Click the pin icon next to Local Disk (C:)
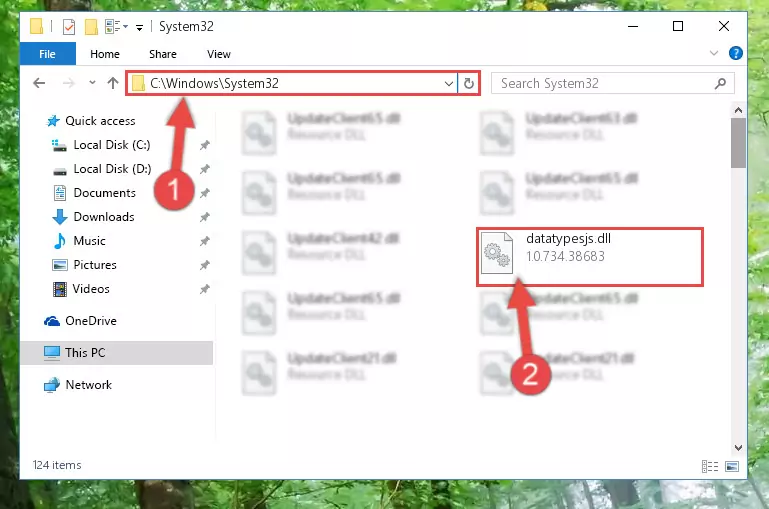This screenshot has height=509, width=769. (205, 145)
